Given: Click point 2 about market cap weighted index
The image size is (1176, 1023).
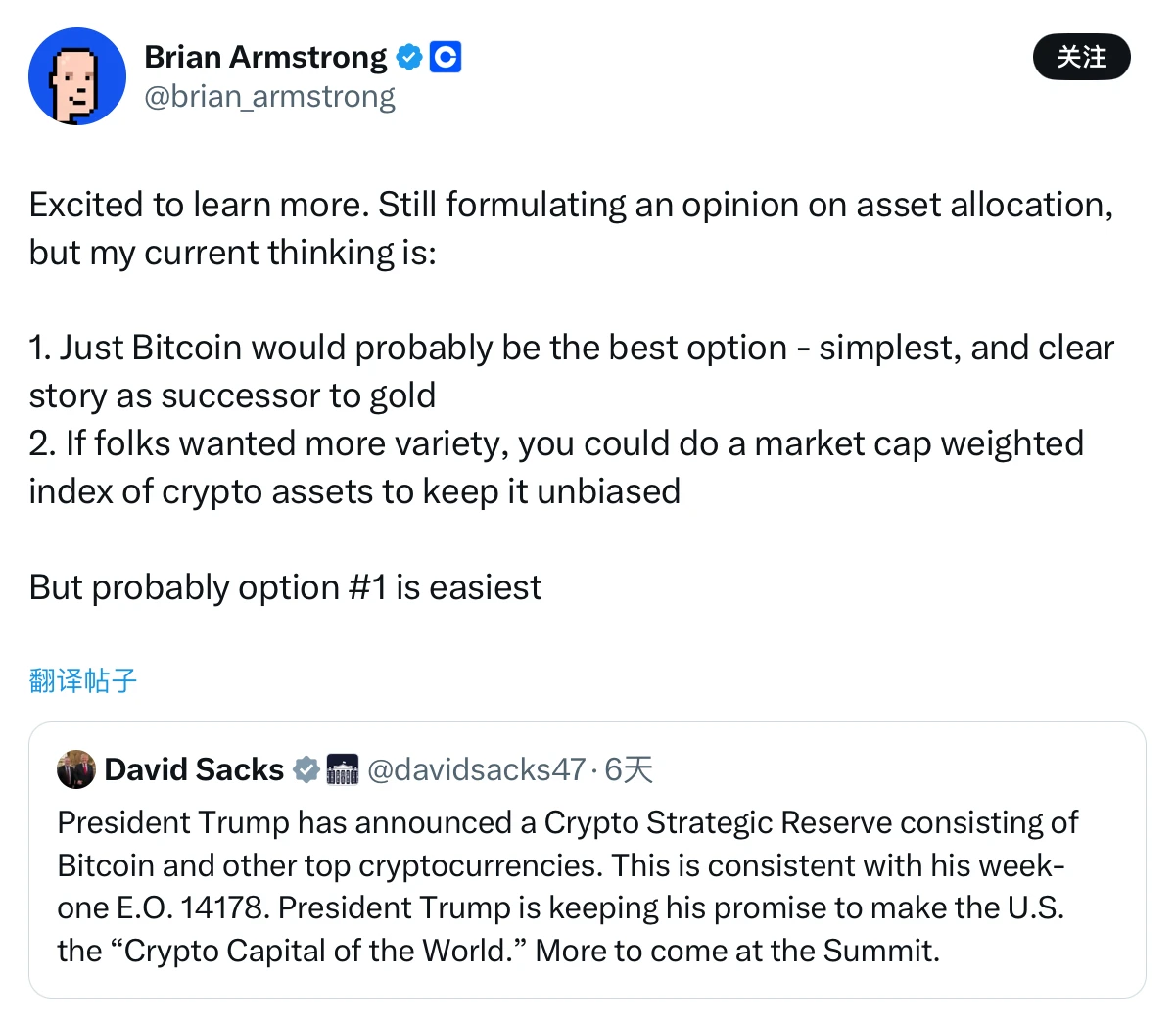Looking at the screenshot, I should tap(556, 444).
